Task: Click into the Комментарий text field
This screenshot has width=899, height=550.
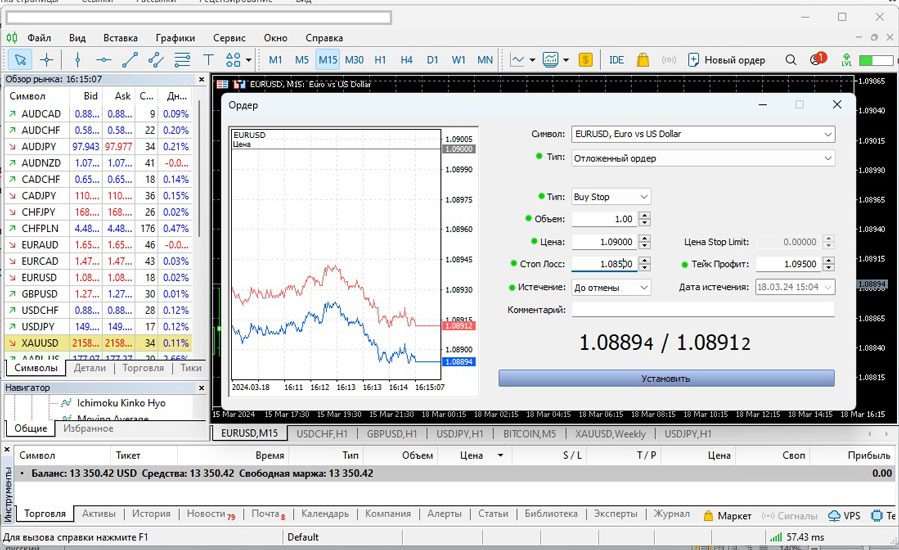Action: [x=702, y=310]
